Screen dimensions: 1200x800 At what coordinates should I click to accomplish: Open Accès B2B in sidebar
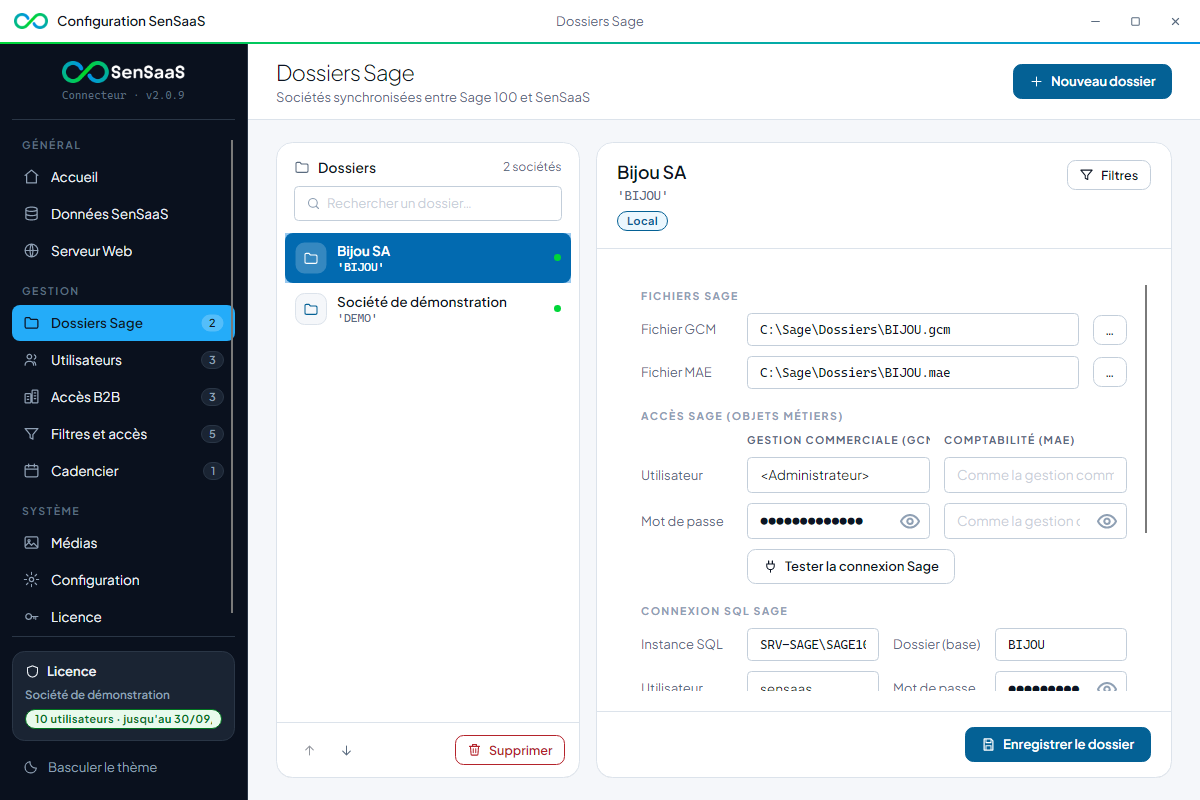(123, 397)
